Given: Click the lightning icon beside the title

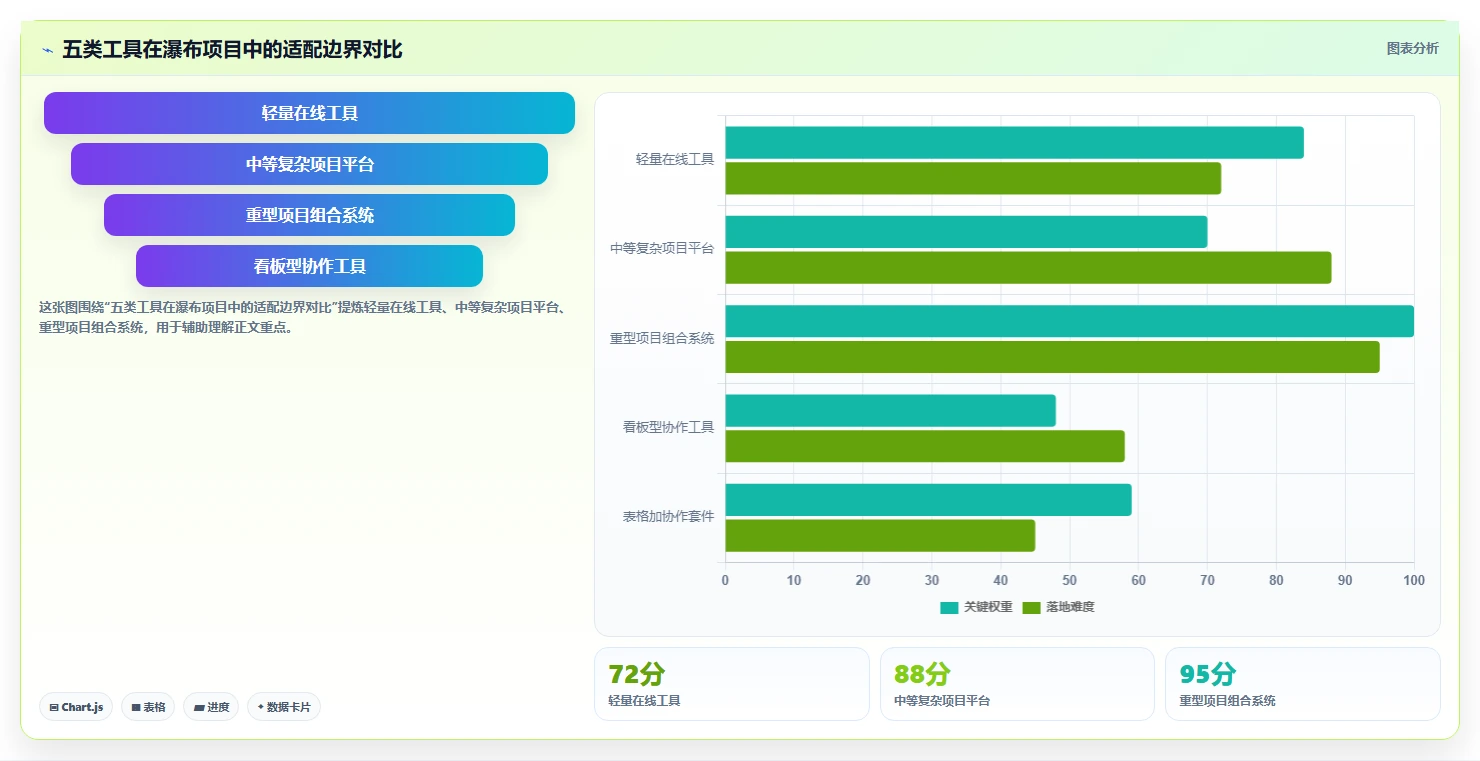Looking at the screenshot, I should tap(47, 50).
